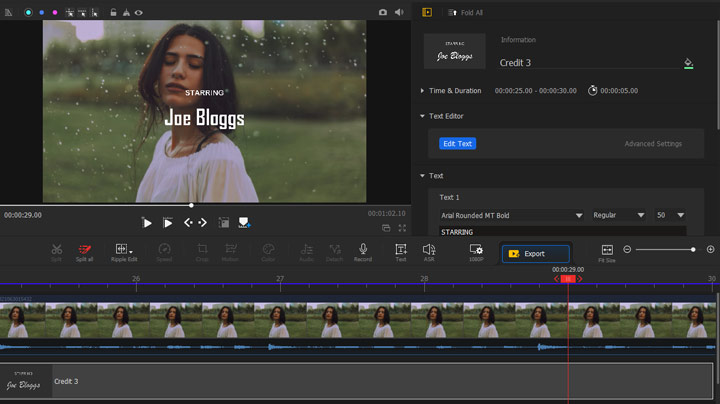Select the Text tool in toolbar
The image size is (720, 404).
pos(400,249)
